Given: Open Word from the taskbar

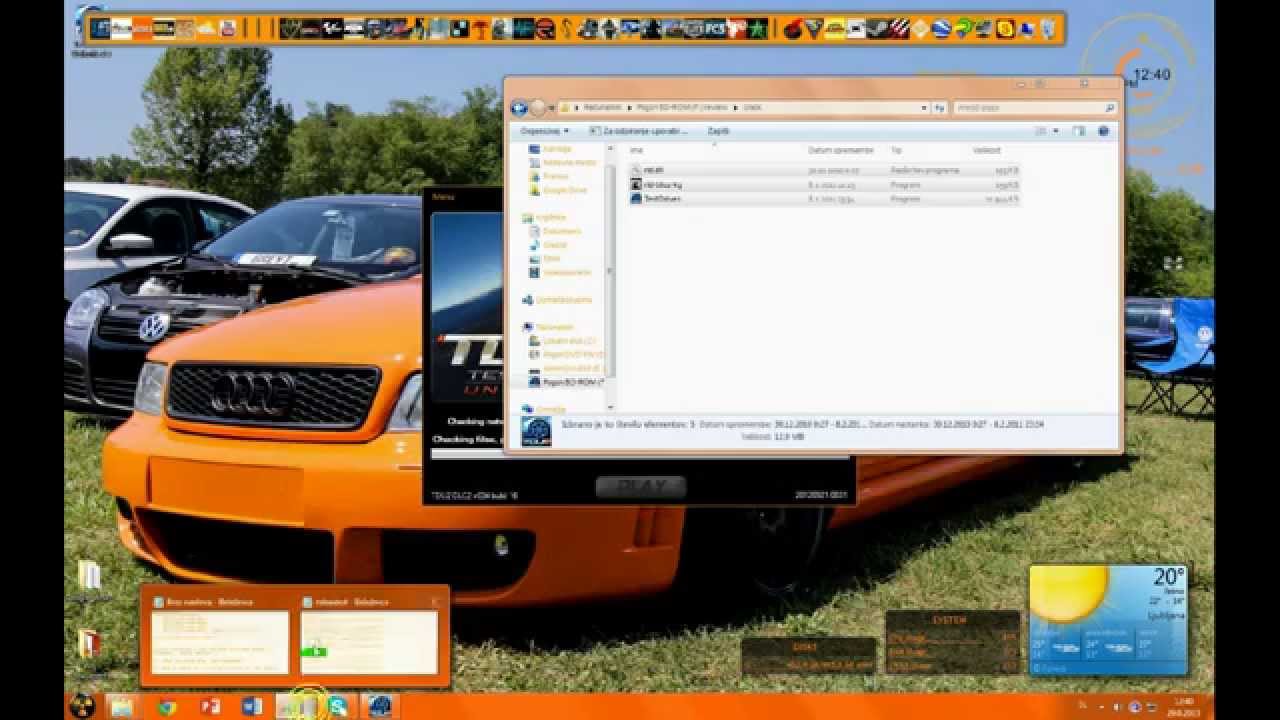Looking at the screenshot, I should tap(252, 707).
